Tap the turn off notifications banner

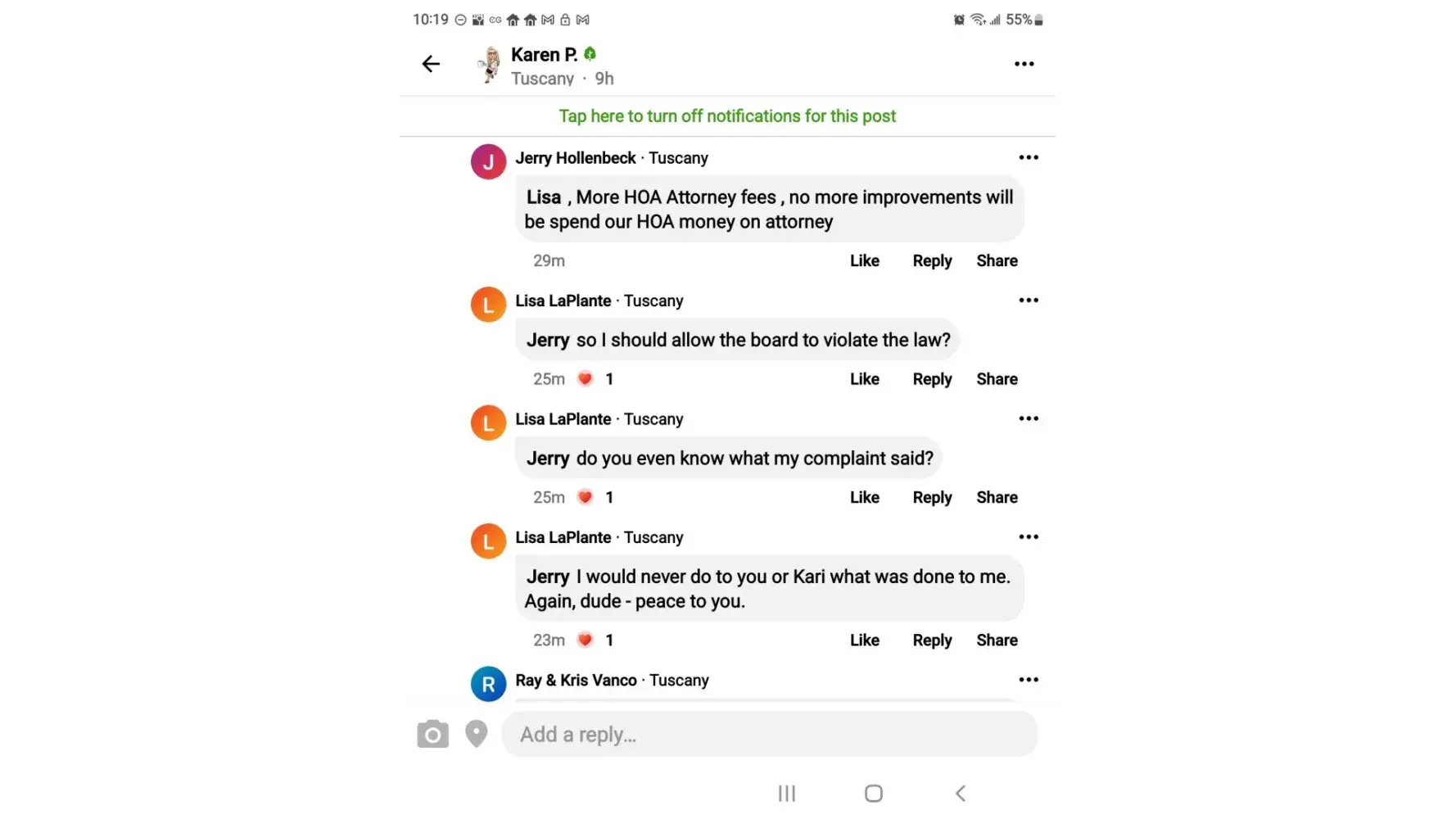tap(727, 116)
